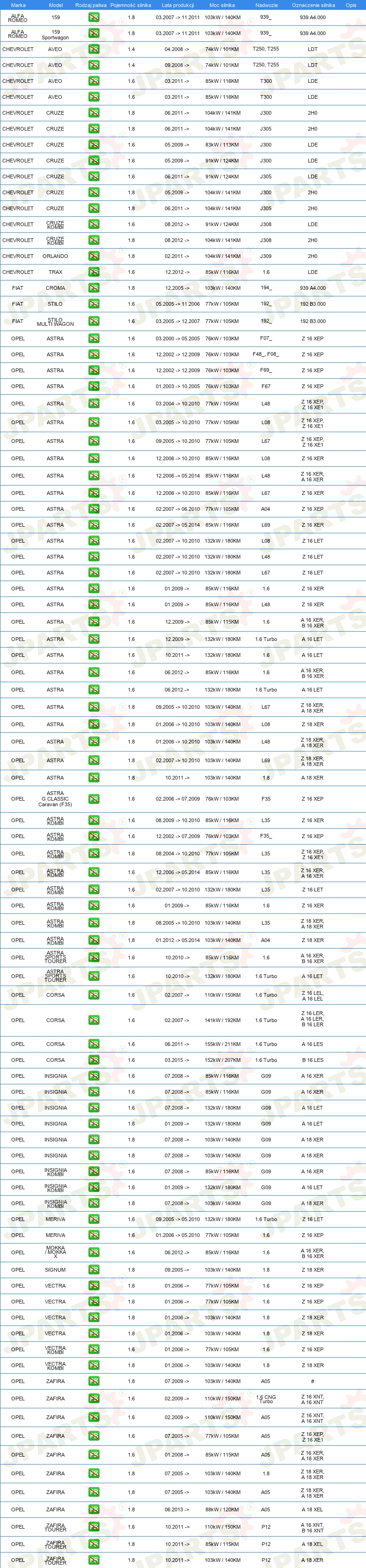Screen dimensions: 366x1568
Task: Click fuel icon in Cruze Kombi 104kW / 141KM row
Action: (94, 241)
